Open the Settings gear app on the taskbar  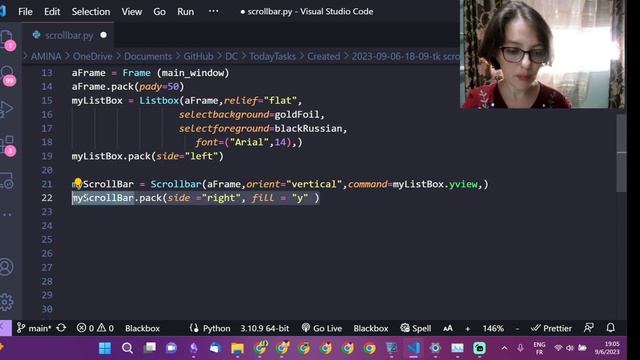tap(435, 348)
